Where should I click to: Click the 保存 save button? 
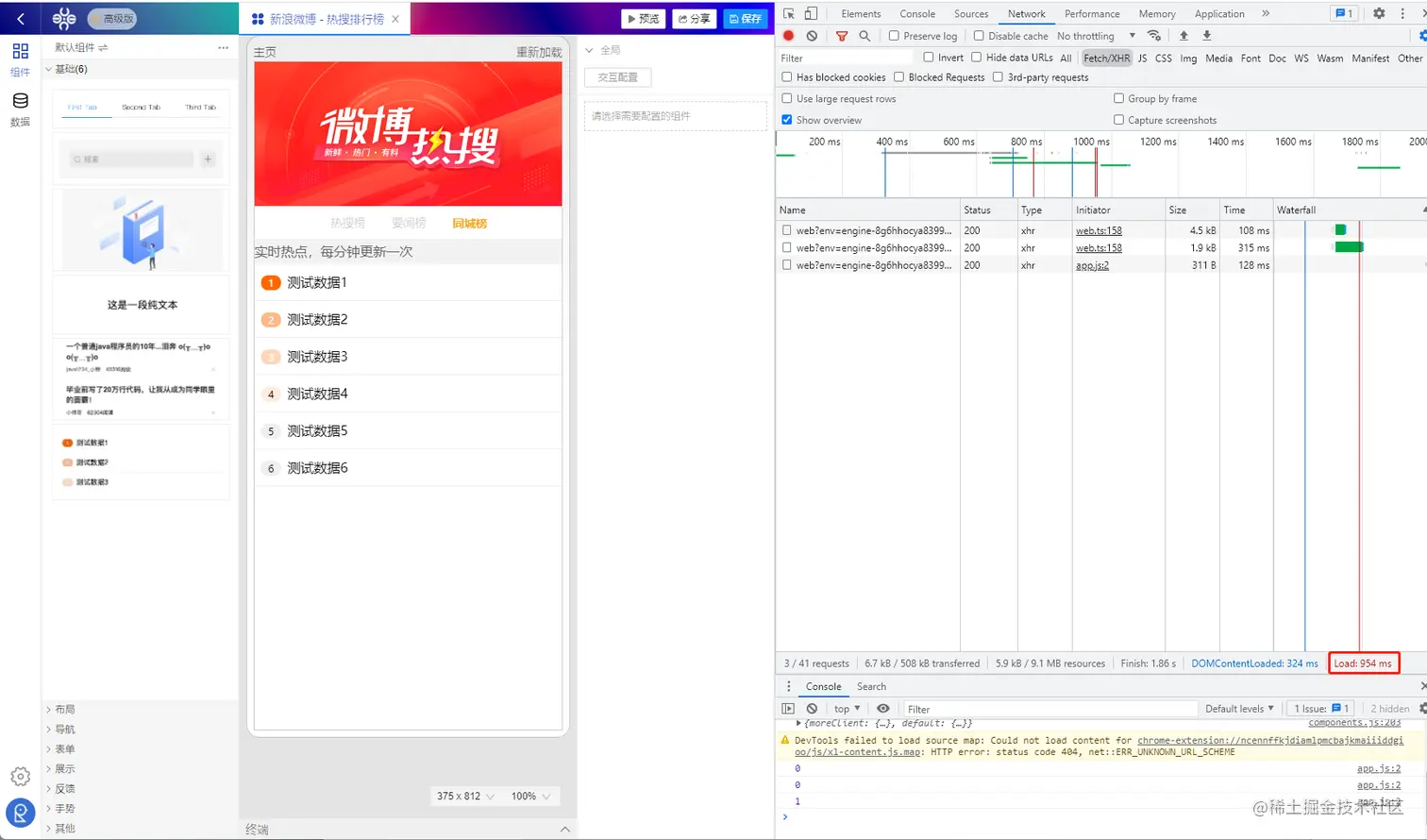click(746, 19)
